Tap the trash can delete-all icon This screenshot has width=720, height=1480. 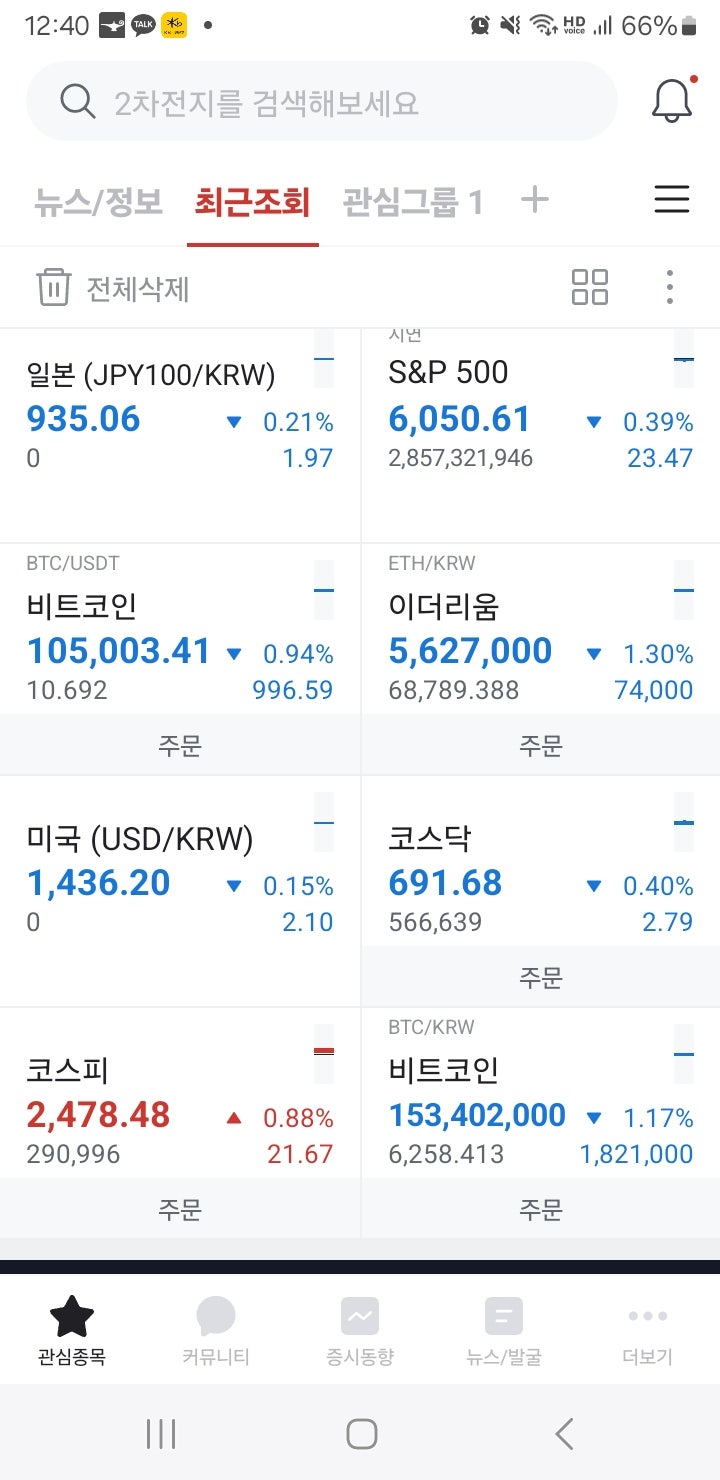(54, 287)
